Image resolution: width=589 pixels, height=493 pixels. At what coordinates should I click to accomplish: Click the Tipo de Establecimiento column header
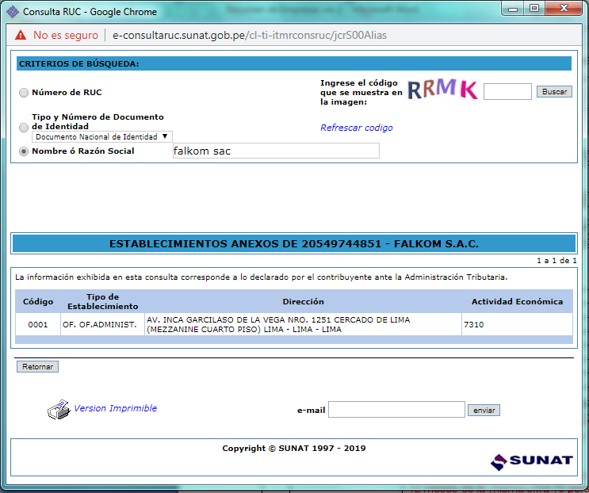103,301
